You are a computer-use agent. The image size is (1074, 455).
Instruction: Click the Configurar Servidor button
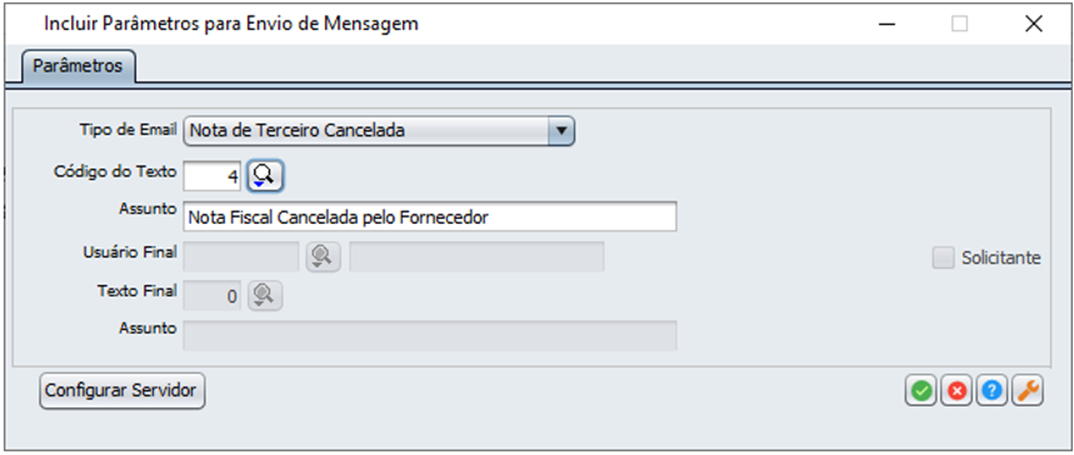(122, 391)
